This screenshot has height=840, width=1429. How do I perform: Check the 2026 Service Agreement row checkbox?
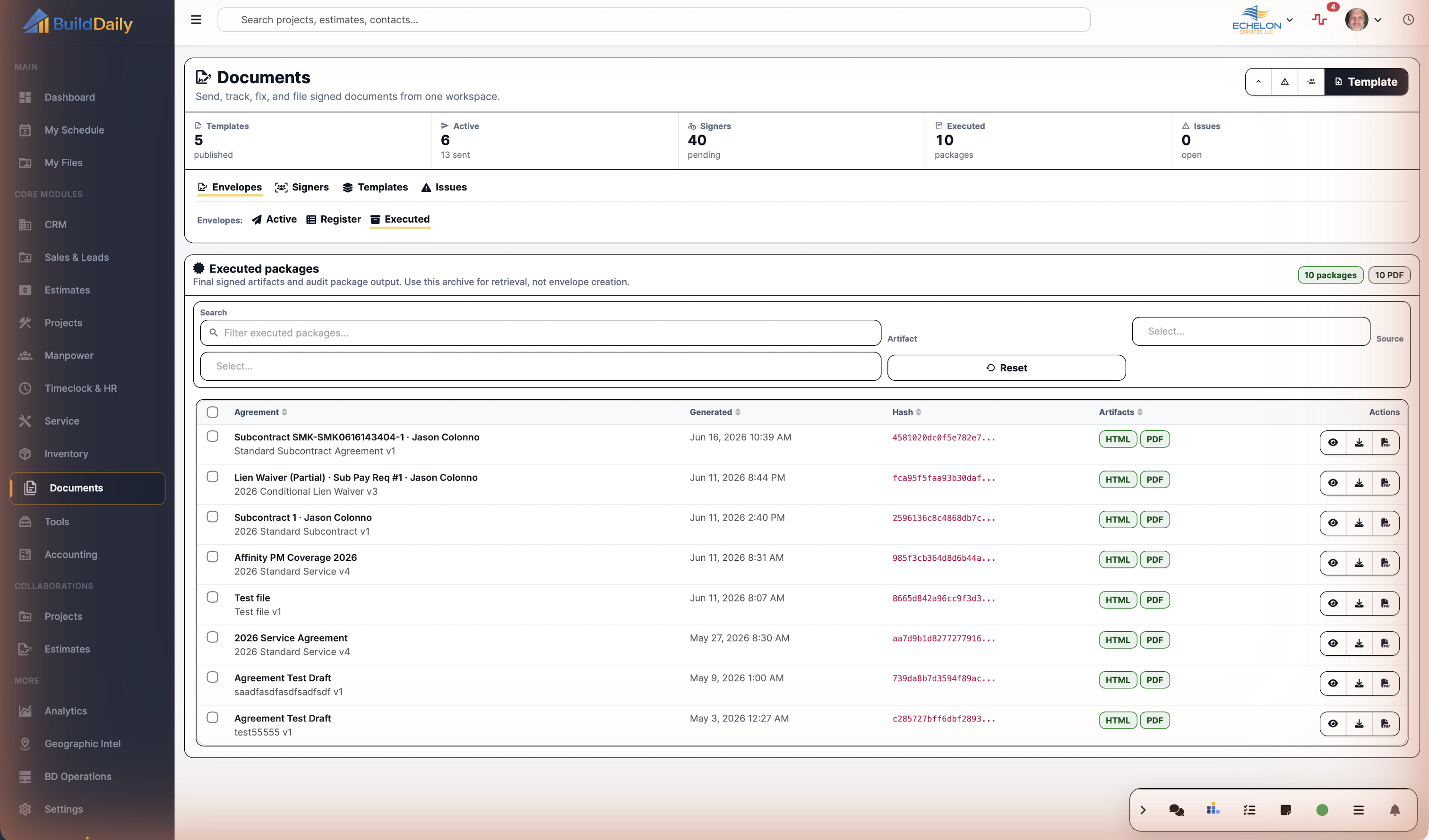213,637
